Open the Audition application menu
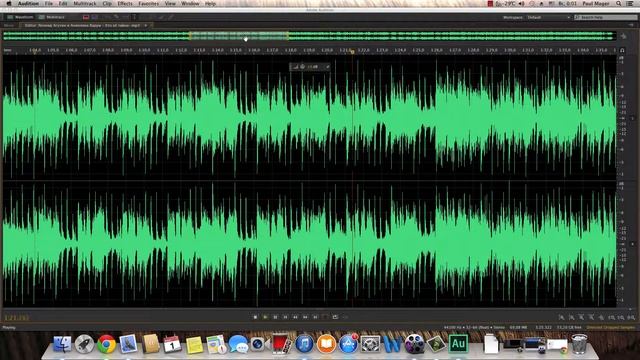Image resolution: width=640 pixels, height=360 pixels. tap(28, 4)
